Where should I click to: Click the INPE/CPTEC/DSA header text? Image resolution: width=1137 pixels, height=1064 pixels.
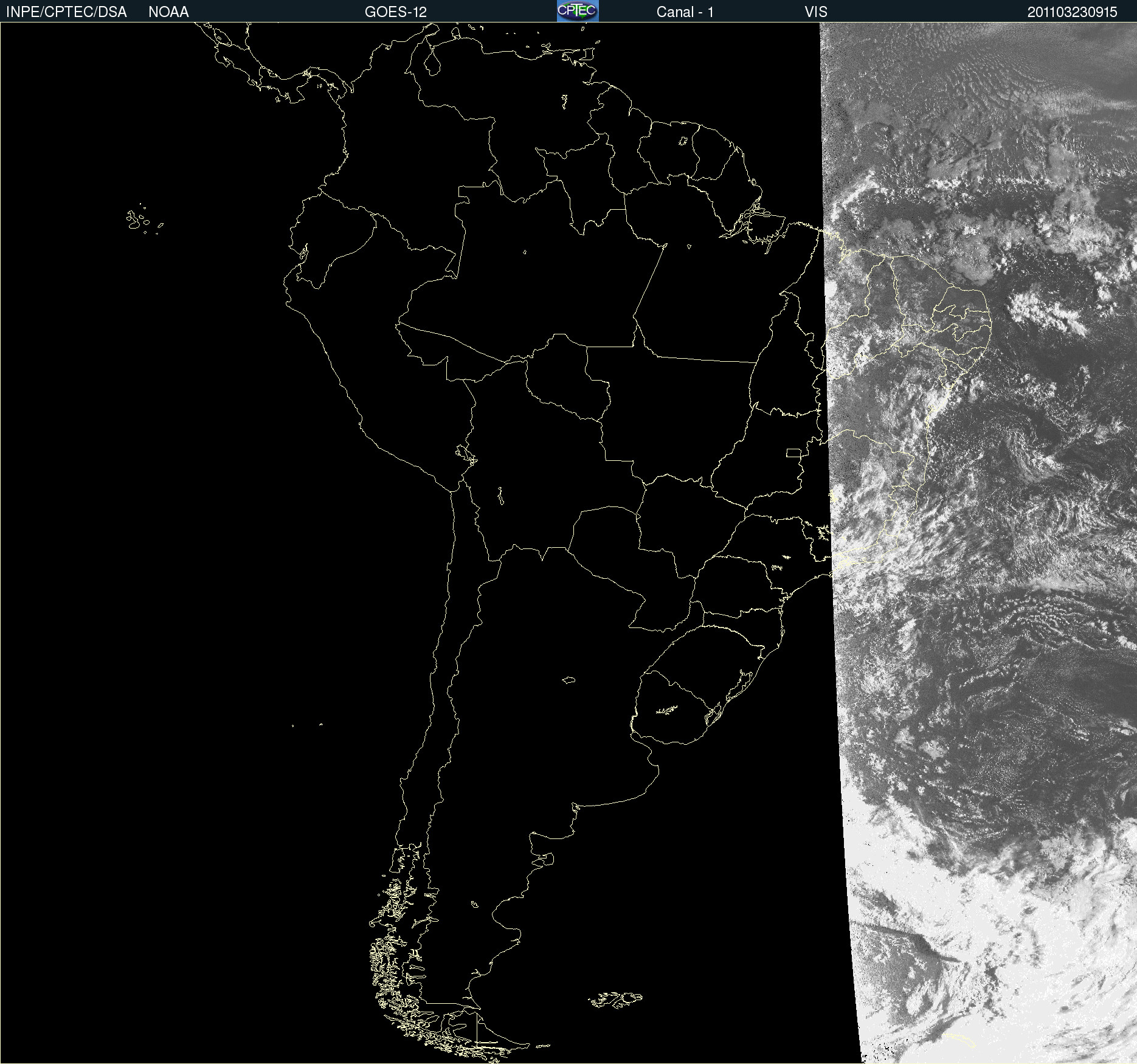(66, 12)
